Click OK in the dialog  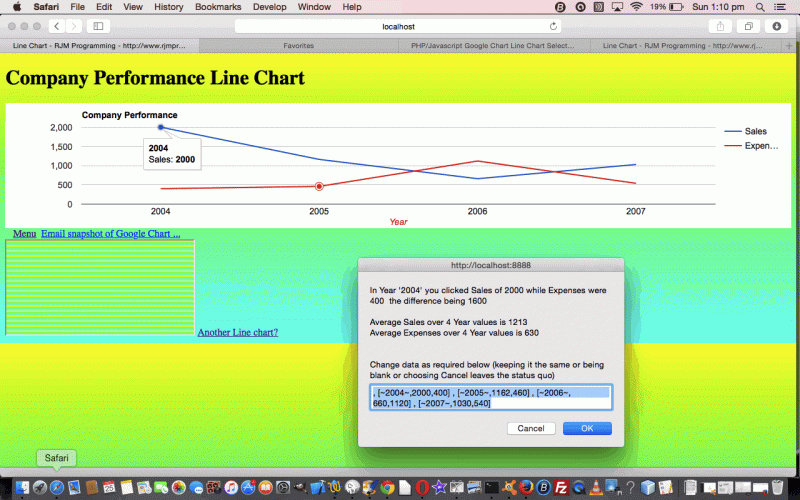click(587, 429)
